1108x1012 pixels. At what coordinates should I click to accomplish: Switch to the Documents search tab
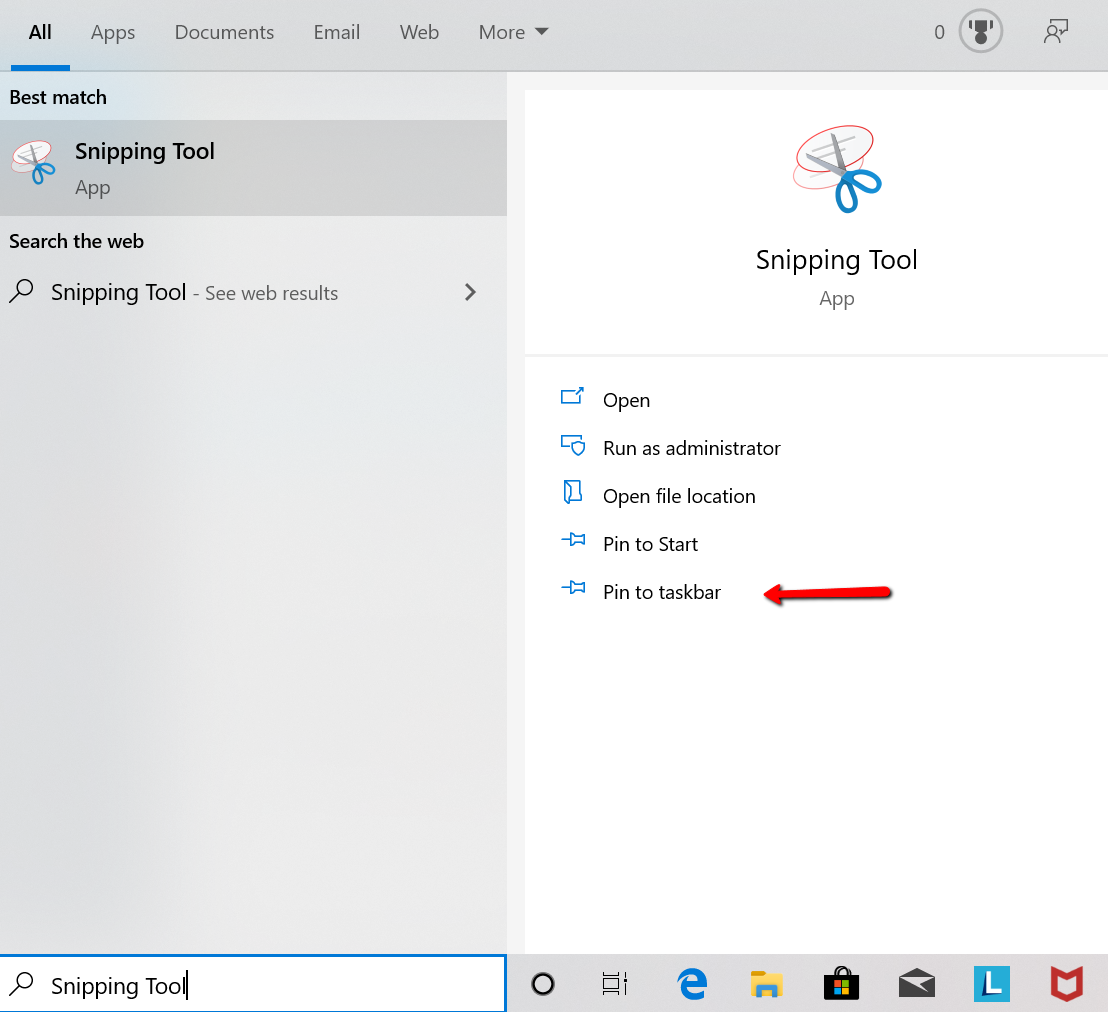pyautogui.click(x=224, y=32)
